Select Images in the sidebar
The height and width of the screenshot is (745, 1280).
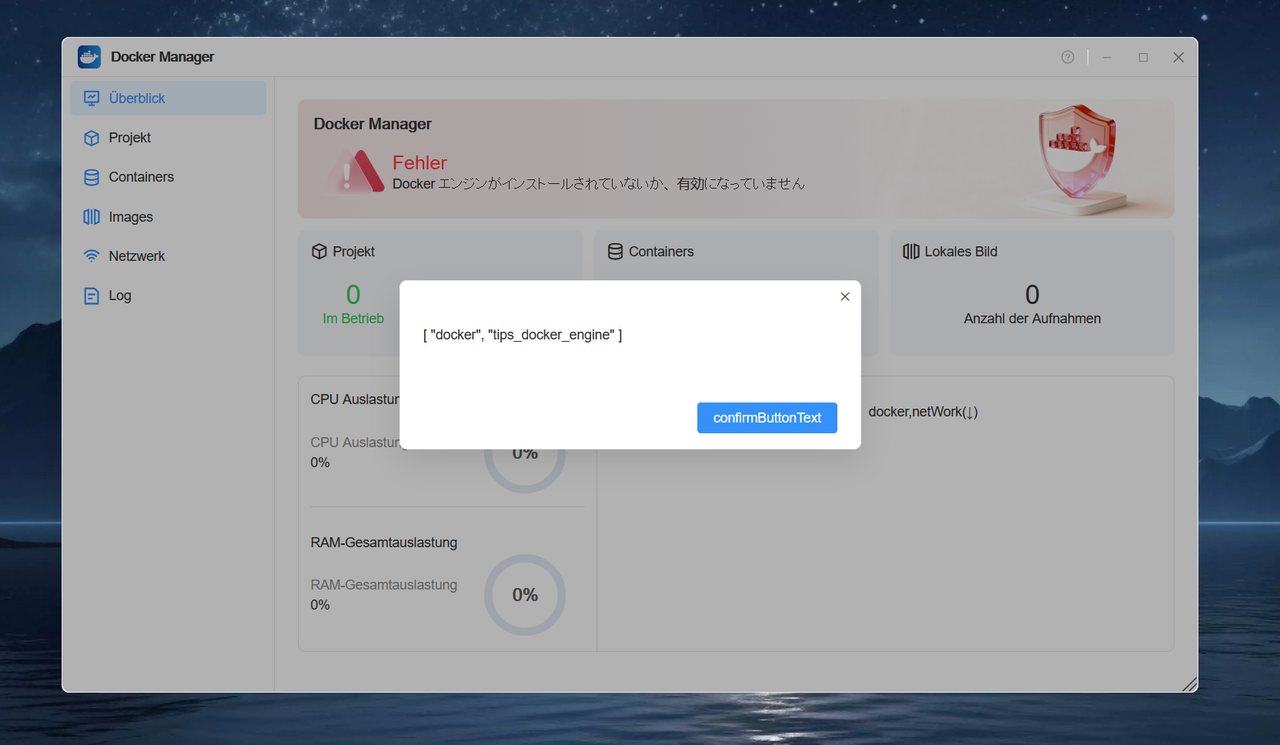[x=168, y=217]
